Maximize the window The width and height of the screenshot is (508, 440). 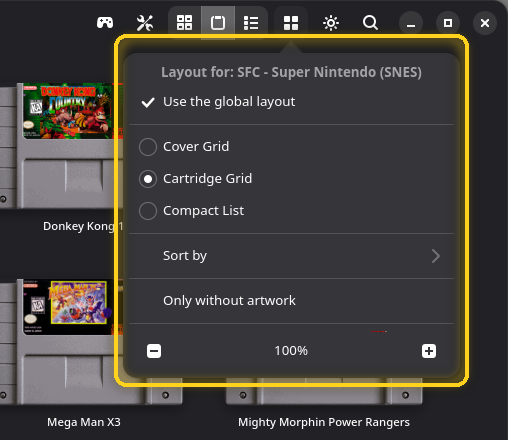click(x=448, y=23)
